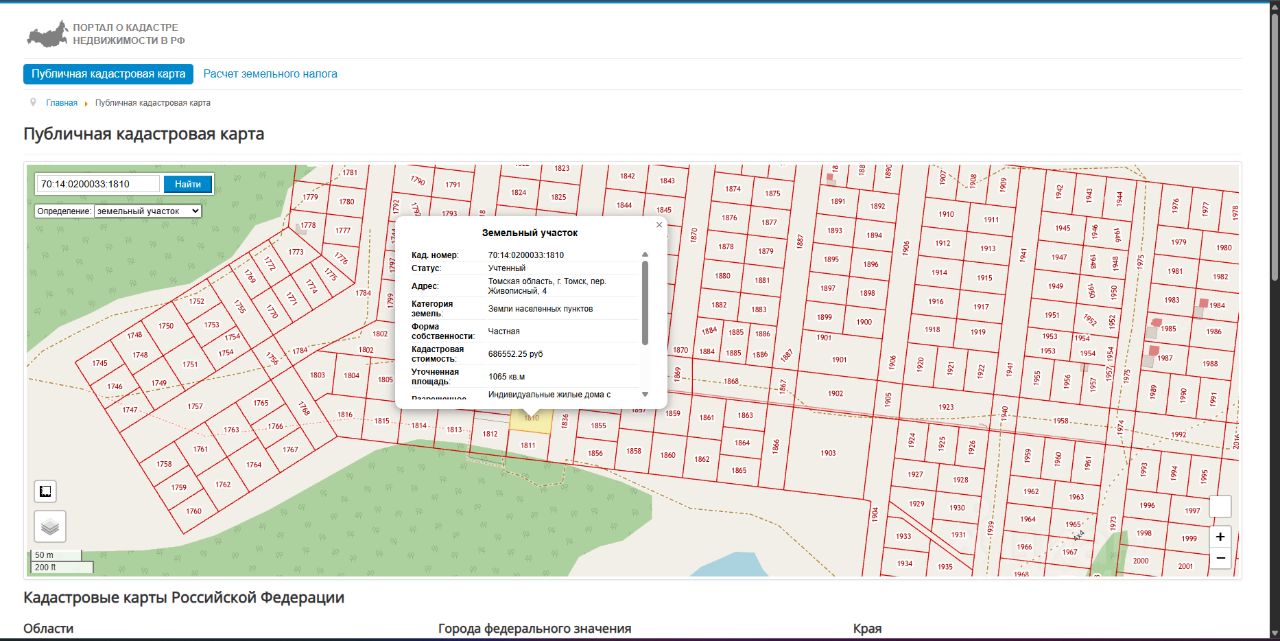Viewport: 1280px width, 641px height.
Task: Click the page's right-side vertical scrollbar
Action: pos(1273,150)
